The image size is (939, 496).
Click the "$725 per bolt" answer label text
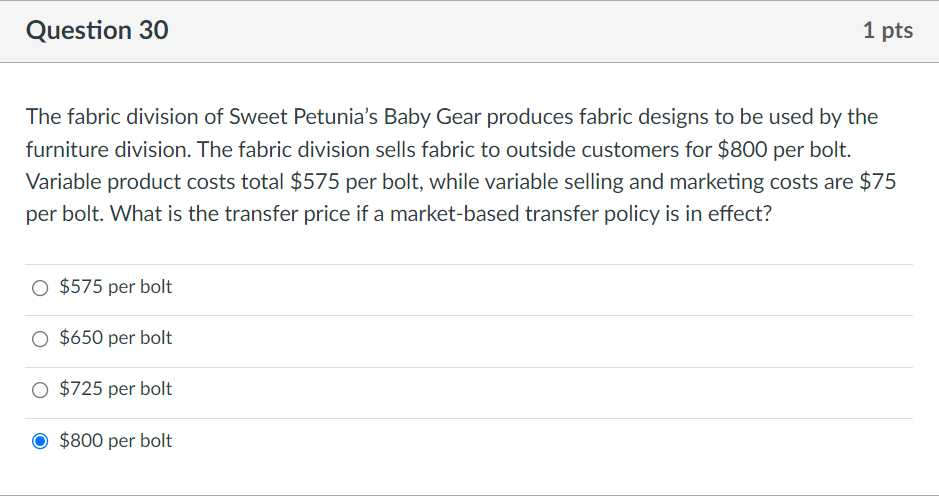click(x=116, y=389)
